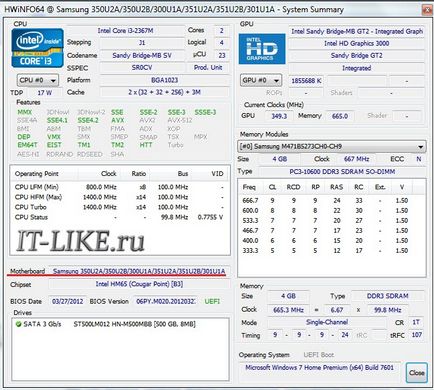The height and width of the screenshot is (390, 434).
Task: Click the Intel HM65 (Cougar Point) chipset field
Action: (139, 284)
